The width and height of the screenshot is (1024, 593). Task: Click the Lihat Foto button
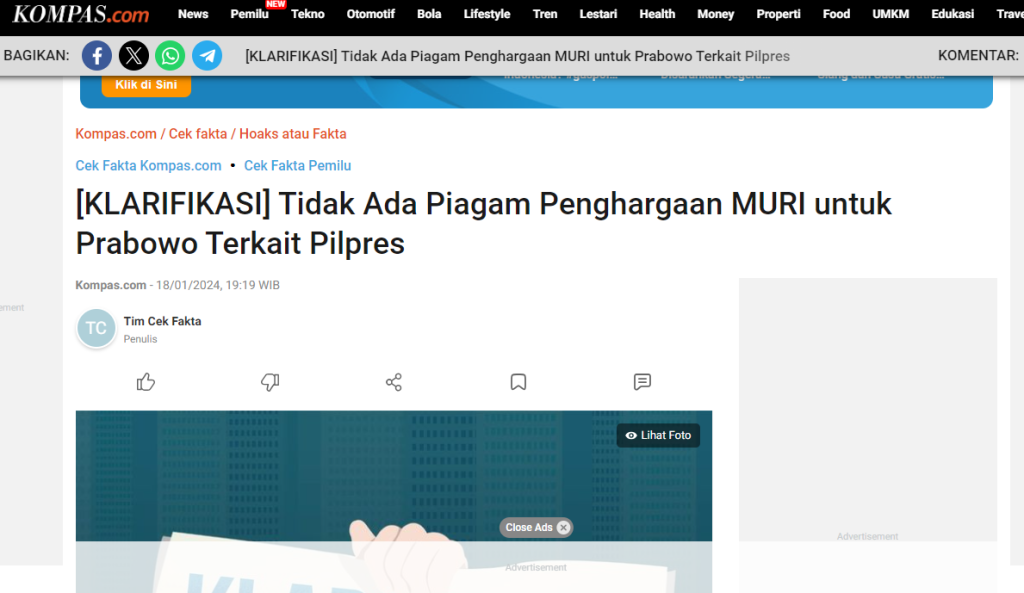[x=658, y=436]
